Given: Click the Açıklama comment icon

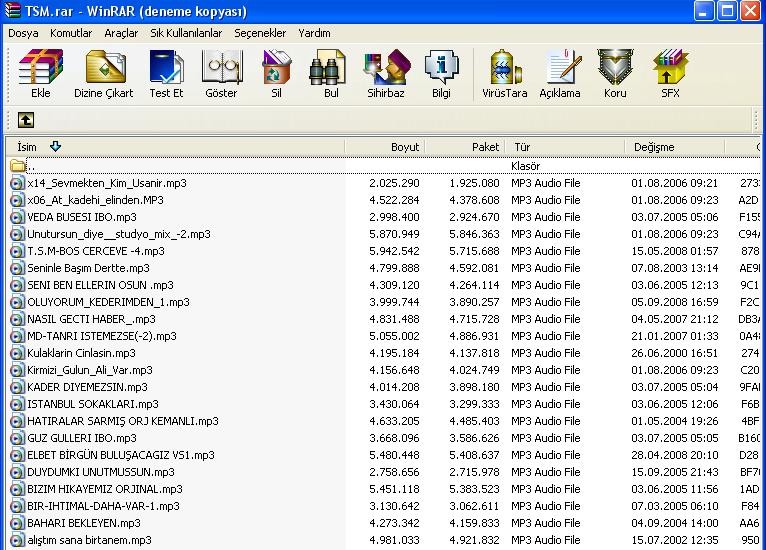Looking at the screenshot, I should pyautogui.click(x=560, y=73).
